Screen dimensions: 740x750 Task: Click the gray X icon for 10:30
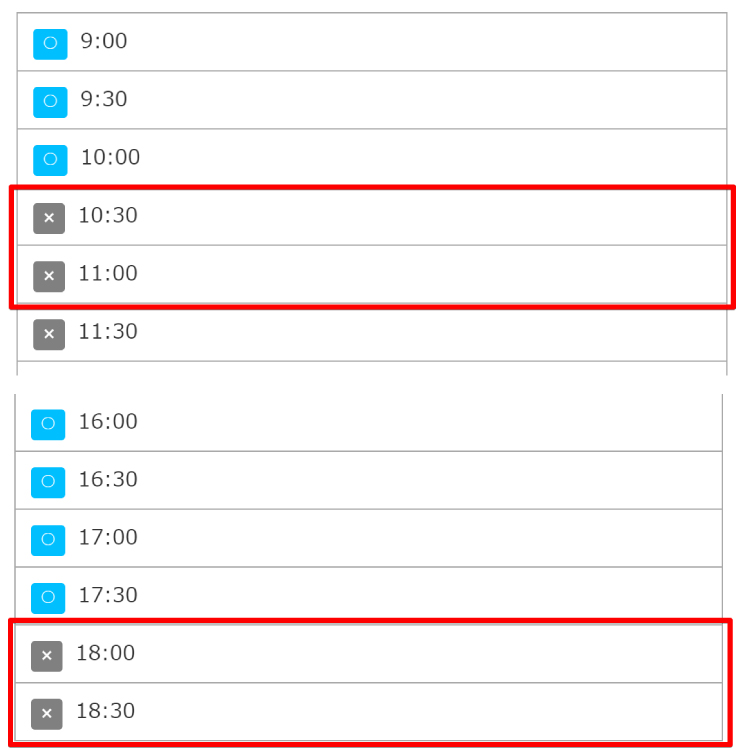tap(49, 218)
